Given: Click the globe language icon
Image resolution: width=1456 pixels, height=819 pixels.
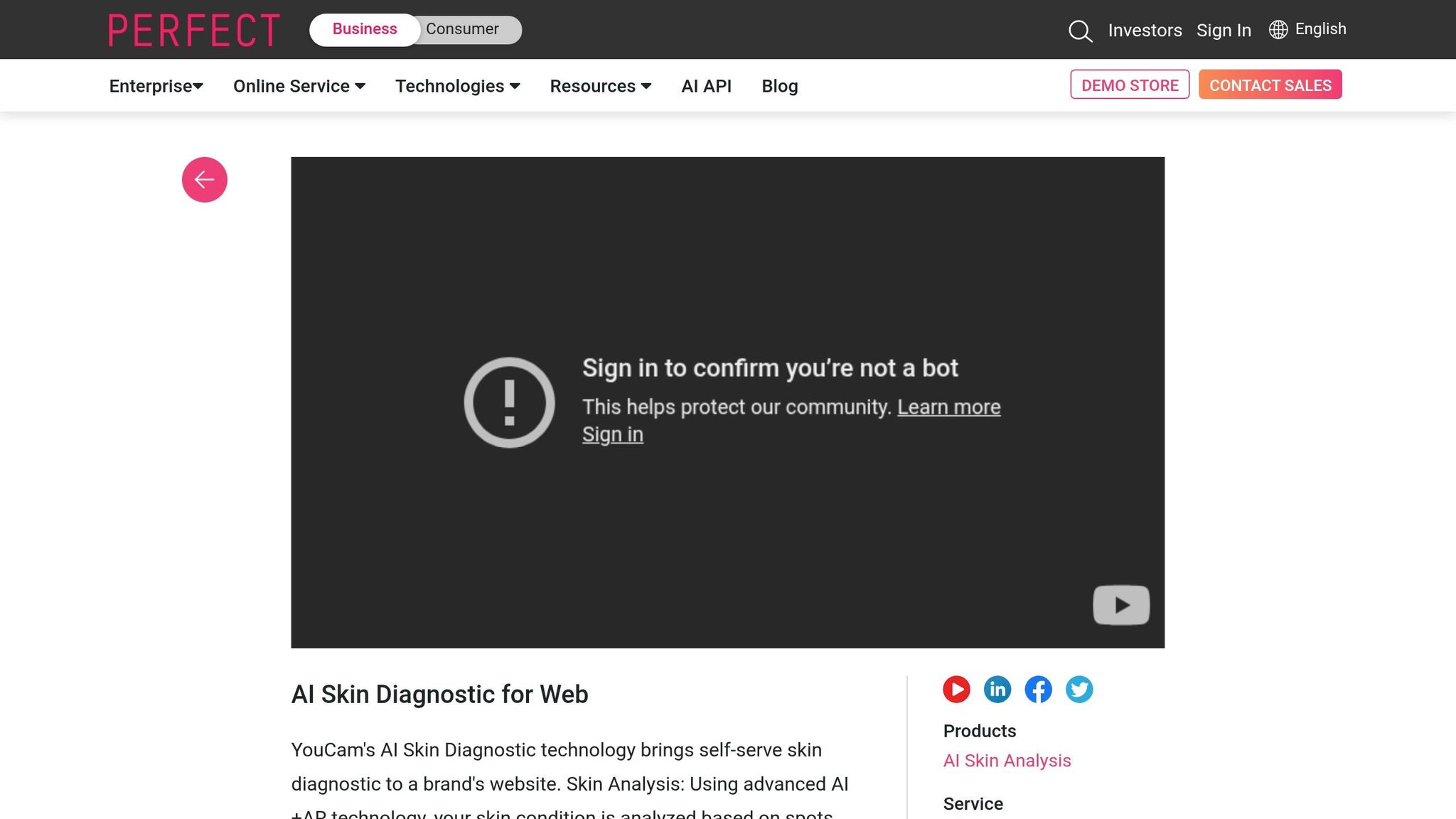Looking at the screenshot, I should (x=1278, y=29).
